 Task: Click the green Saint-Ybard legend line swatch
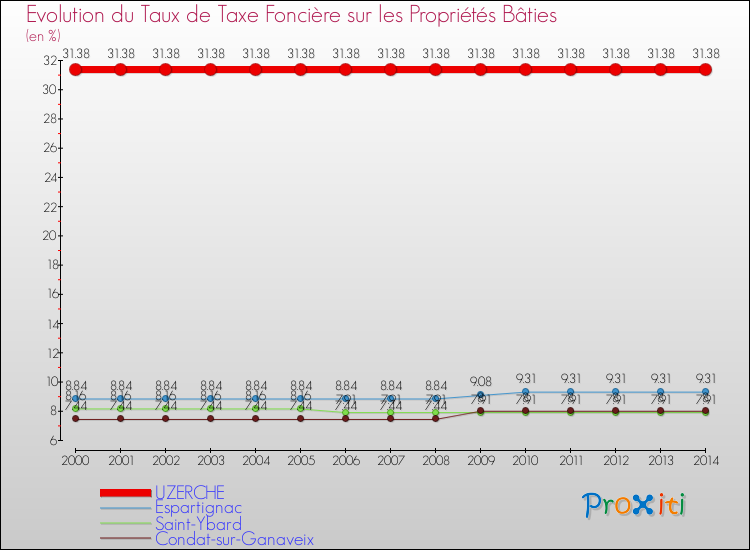pyautogui.click(x=126, y=524)
